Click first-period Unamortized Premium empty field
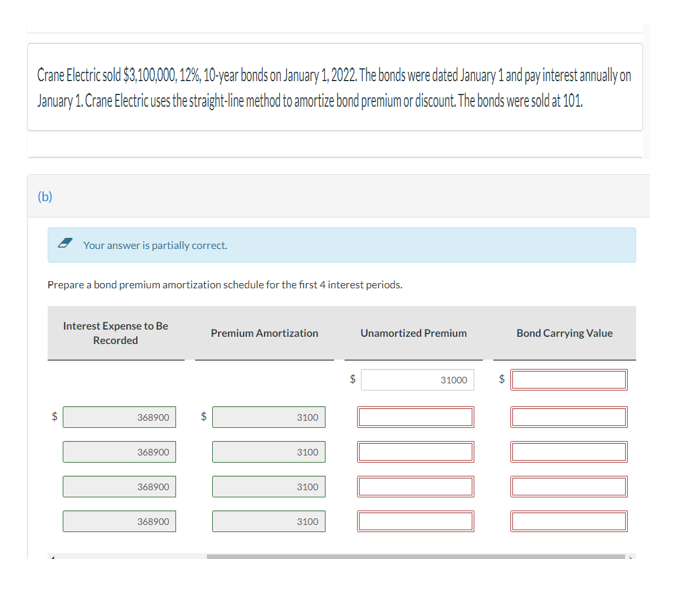The width and height of the screenshot is (679, 589). 416,417
